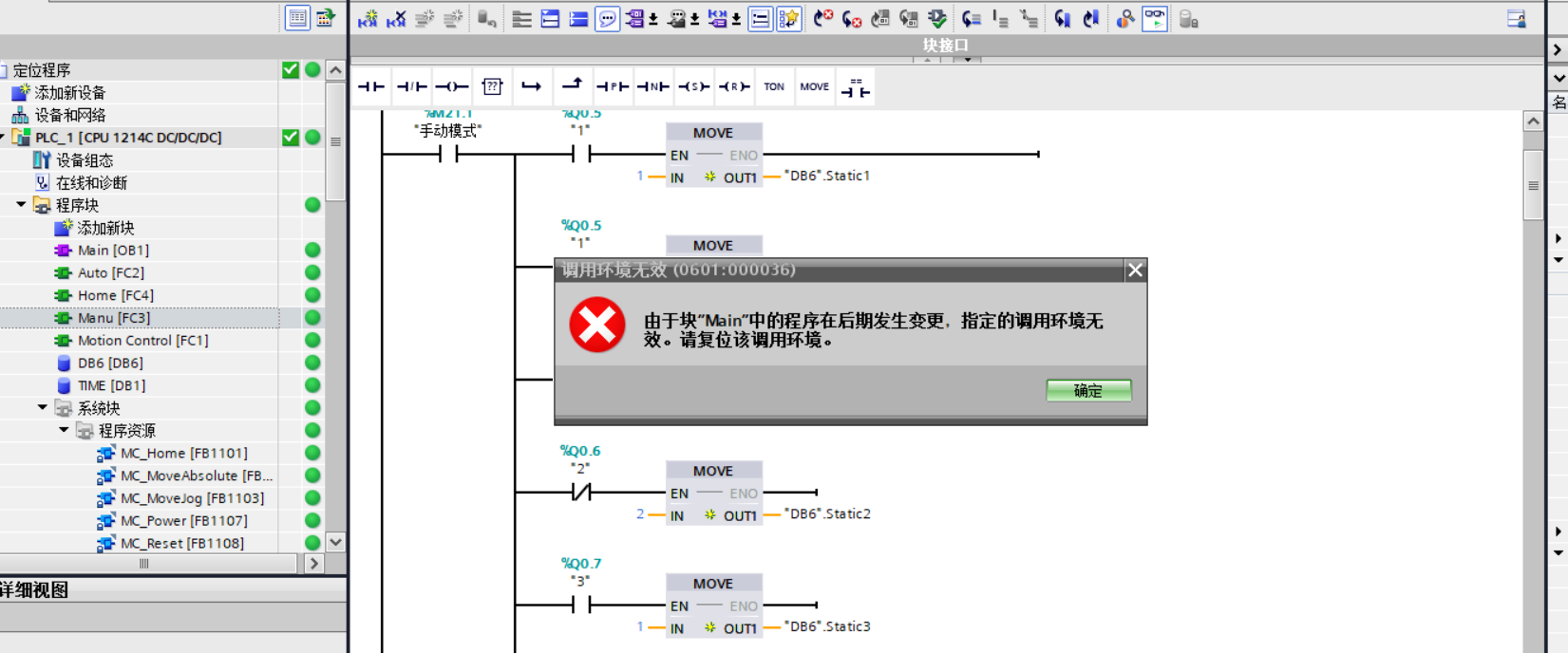
Task: Toggle network comments speech bubble button
Action: 607,19
